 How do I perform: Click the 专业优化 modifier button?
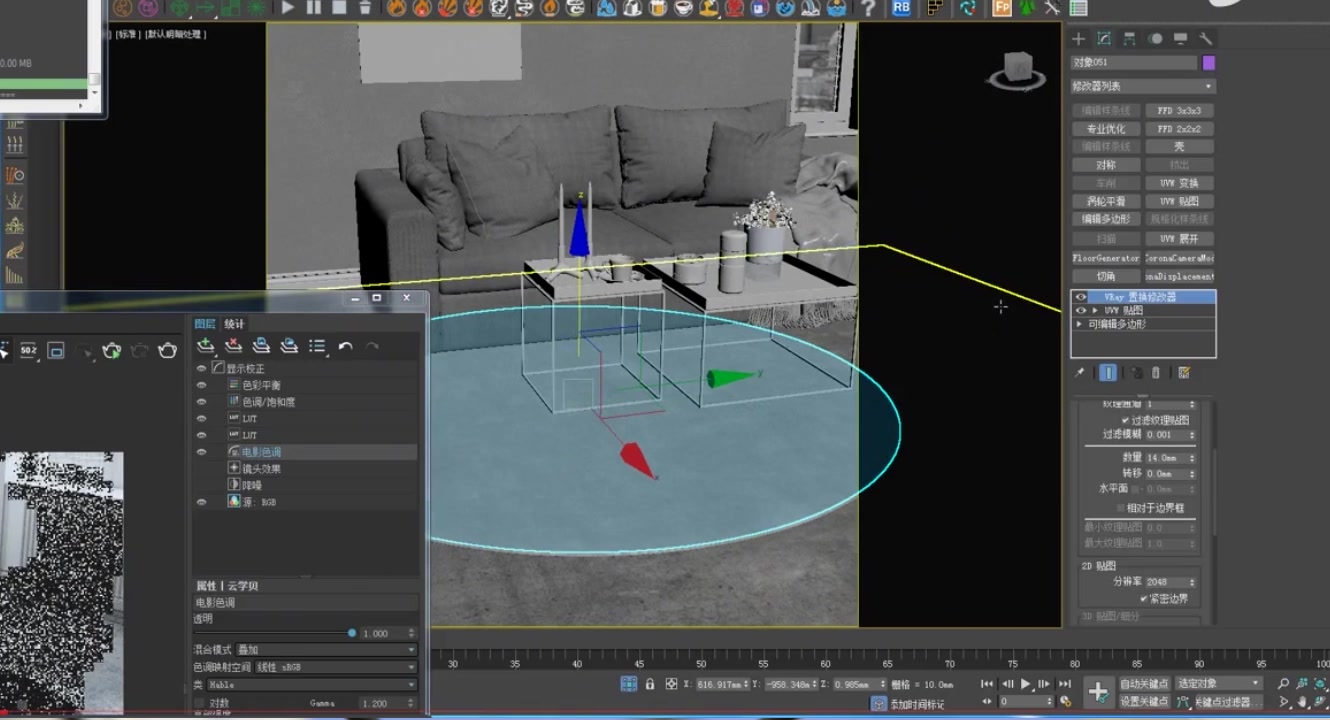[x=1106, y=129]
